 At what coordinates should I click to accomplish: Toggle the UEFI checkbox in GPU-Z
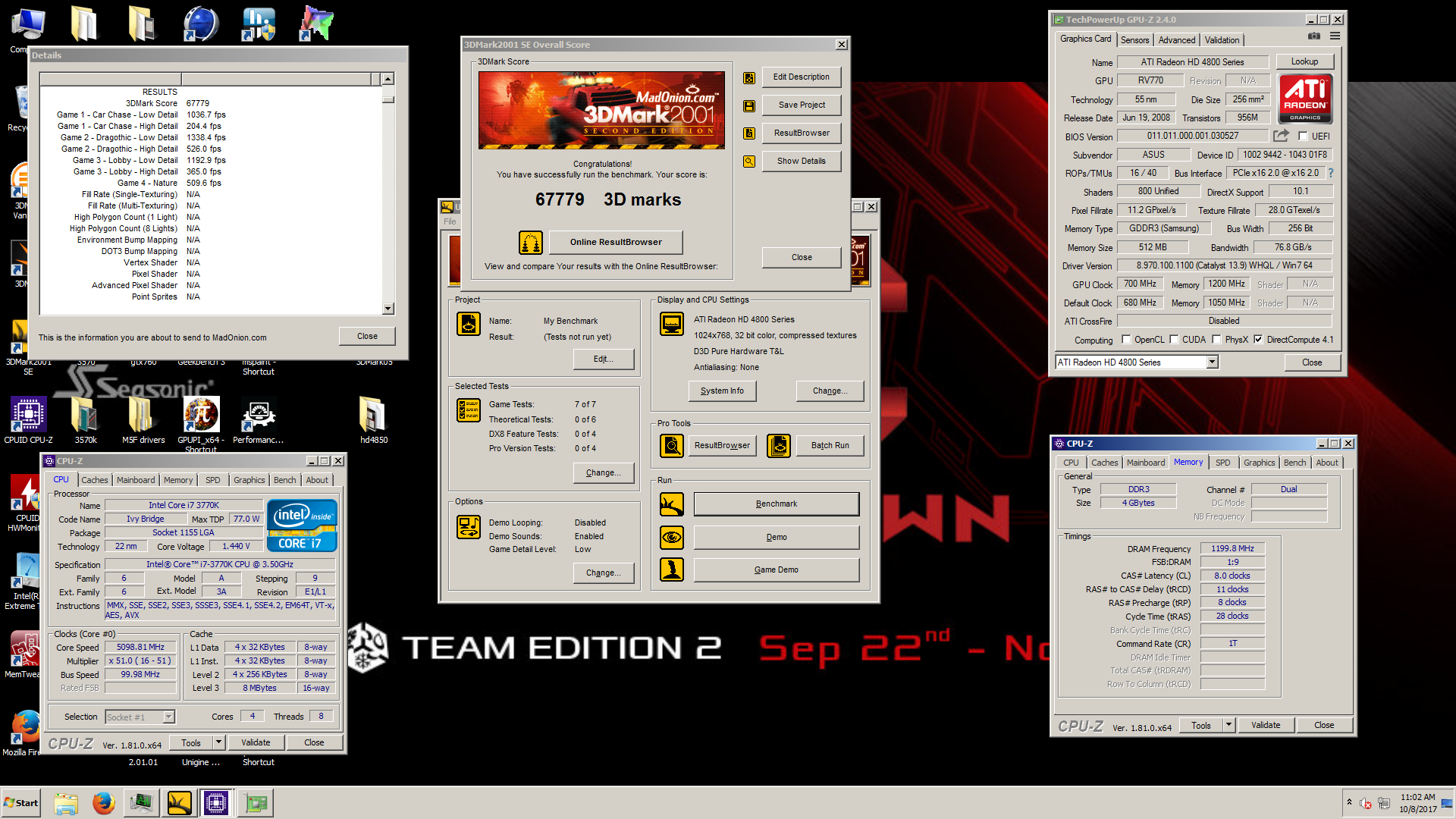tap(1303, 136)
